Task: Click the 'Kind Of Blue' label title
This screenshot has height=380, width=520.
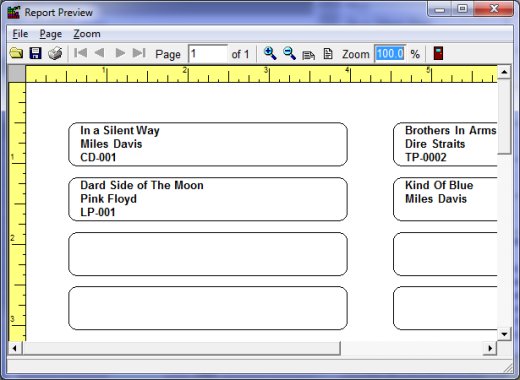Action: [x=439, y=185]
